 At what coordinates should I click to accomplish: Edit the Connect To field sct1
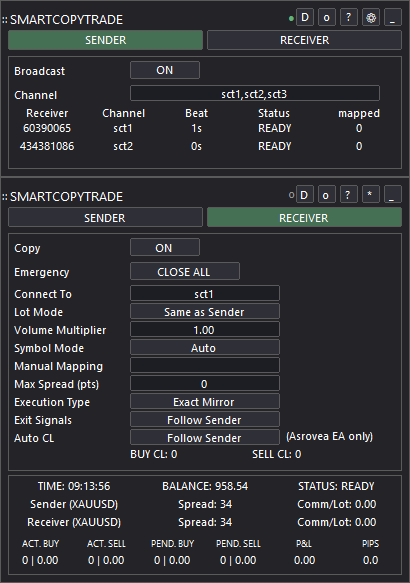(205, 294)
